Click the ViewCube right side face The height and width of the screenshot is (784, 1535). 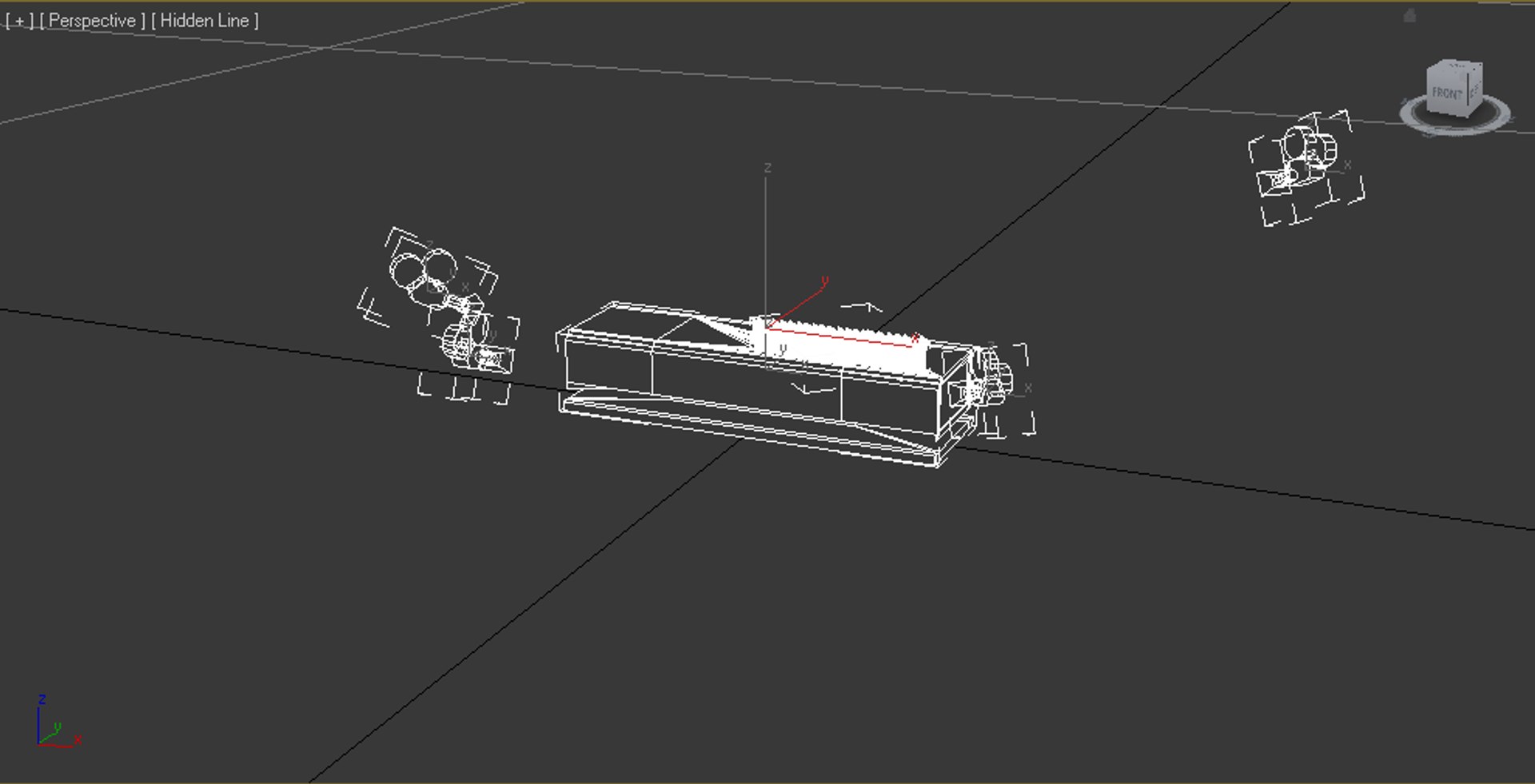pos(1475,90)
